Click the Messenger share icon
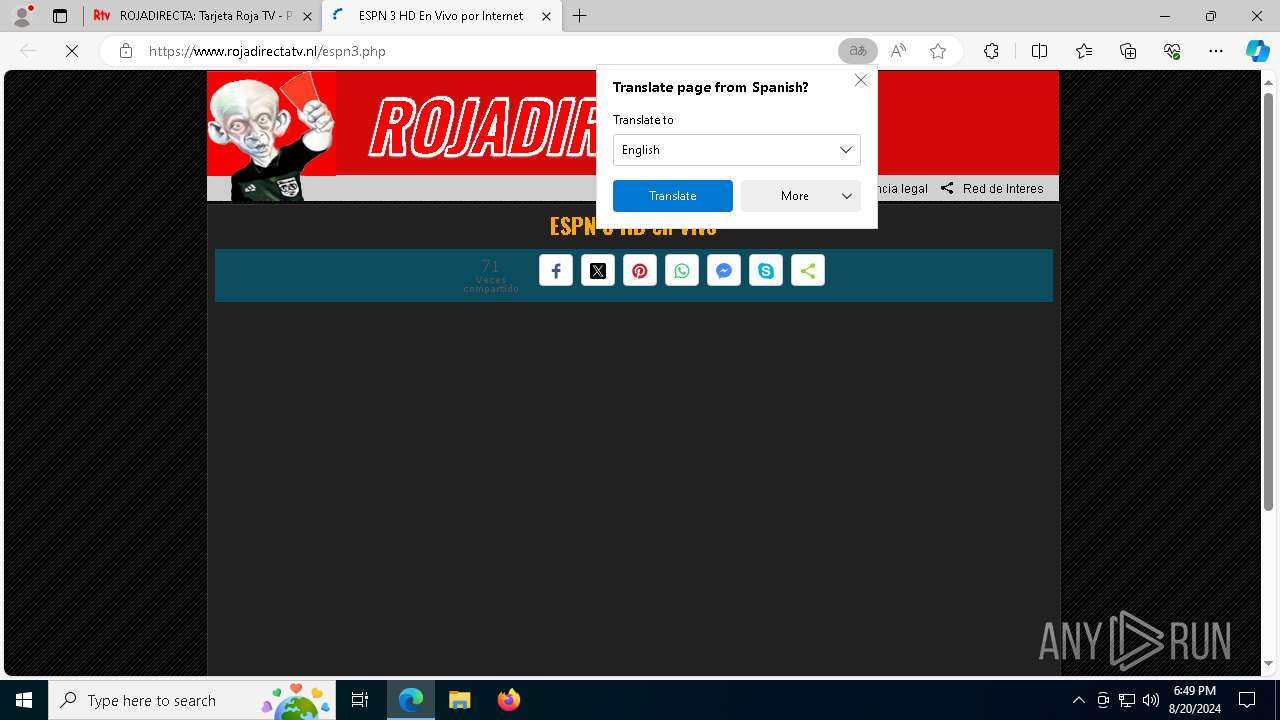This screenshot has height=720, width=1280. [724, 271]
